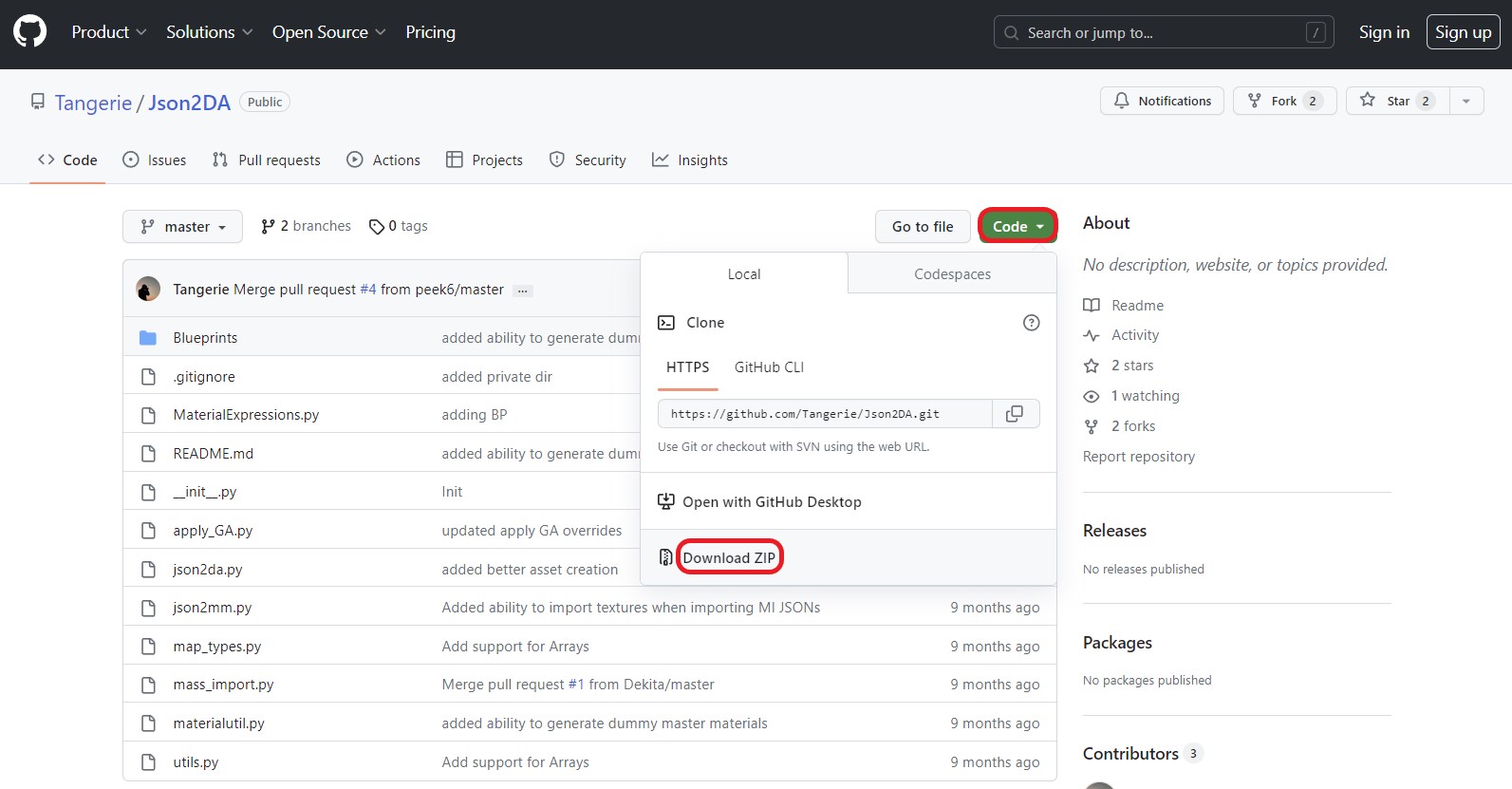Screen dimensions: 1512x789
Task: Click the file icon next to apply_GA.py
Action: (x=148, y=531)
